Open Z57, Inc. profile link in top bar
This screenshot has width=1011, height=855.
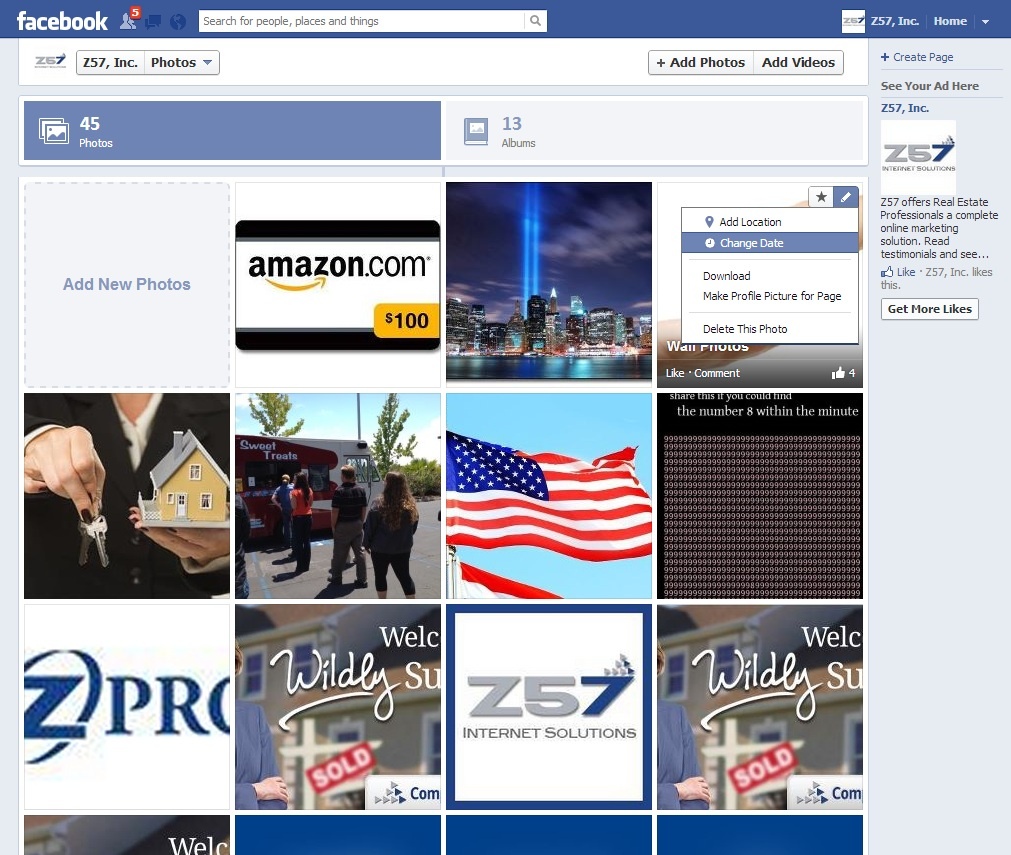pos(894,21)
